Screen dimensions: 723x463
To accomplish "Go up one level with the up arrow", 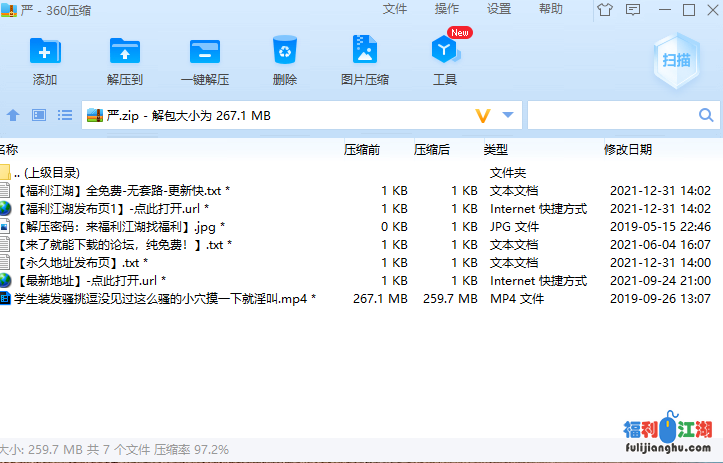I will [x=14, y=116].
